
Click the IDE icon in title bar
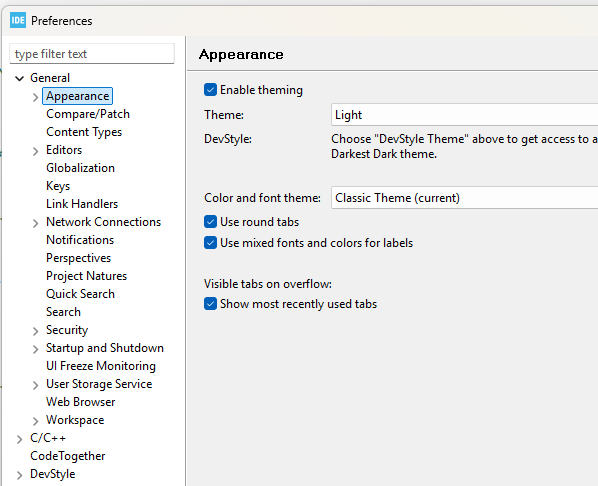coord(18,20)
